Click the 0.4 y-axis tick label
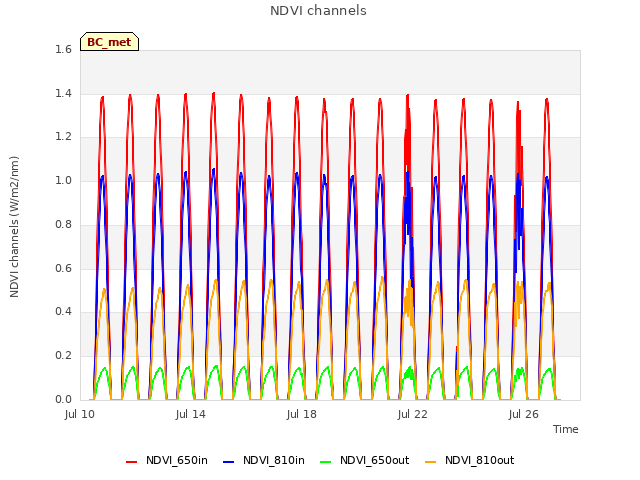Screen dimensions: 640x480 63,312
